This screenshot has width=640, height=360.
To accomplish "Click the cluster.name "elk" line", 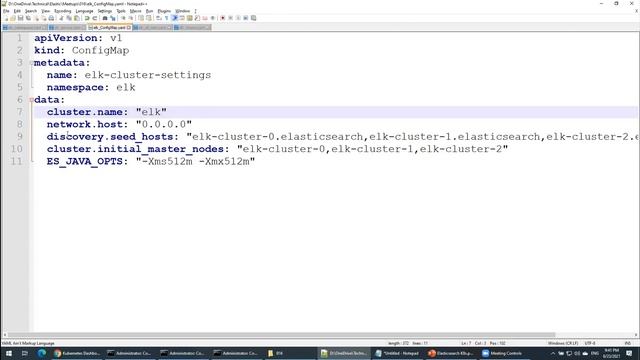I will pyautogui.click(x=107, y=112).
